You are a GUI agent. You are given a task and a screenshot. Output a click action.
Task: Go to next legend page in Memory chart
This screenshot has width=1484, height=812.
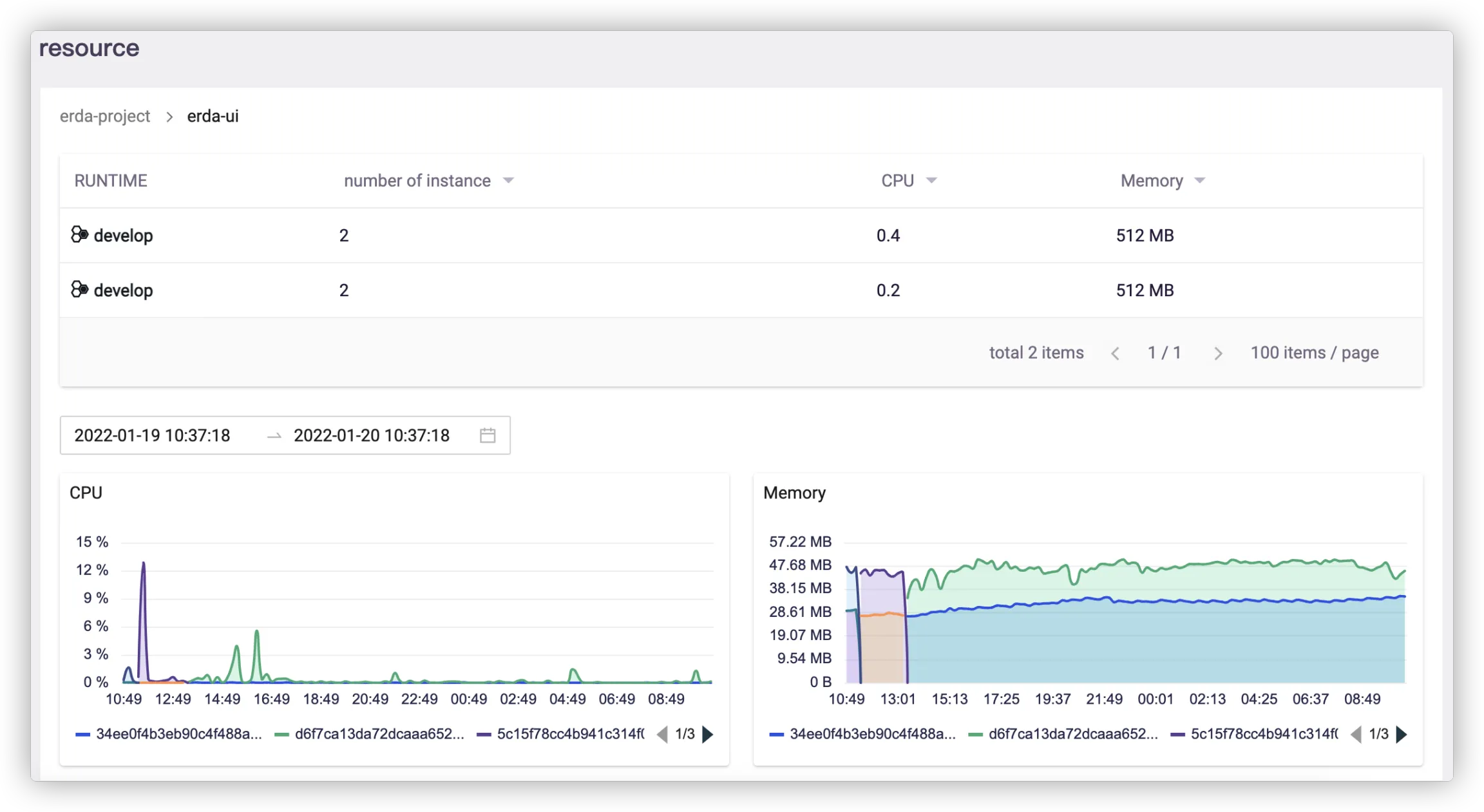1402,734
